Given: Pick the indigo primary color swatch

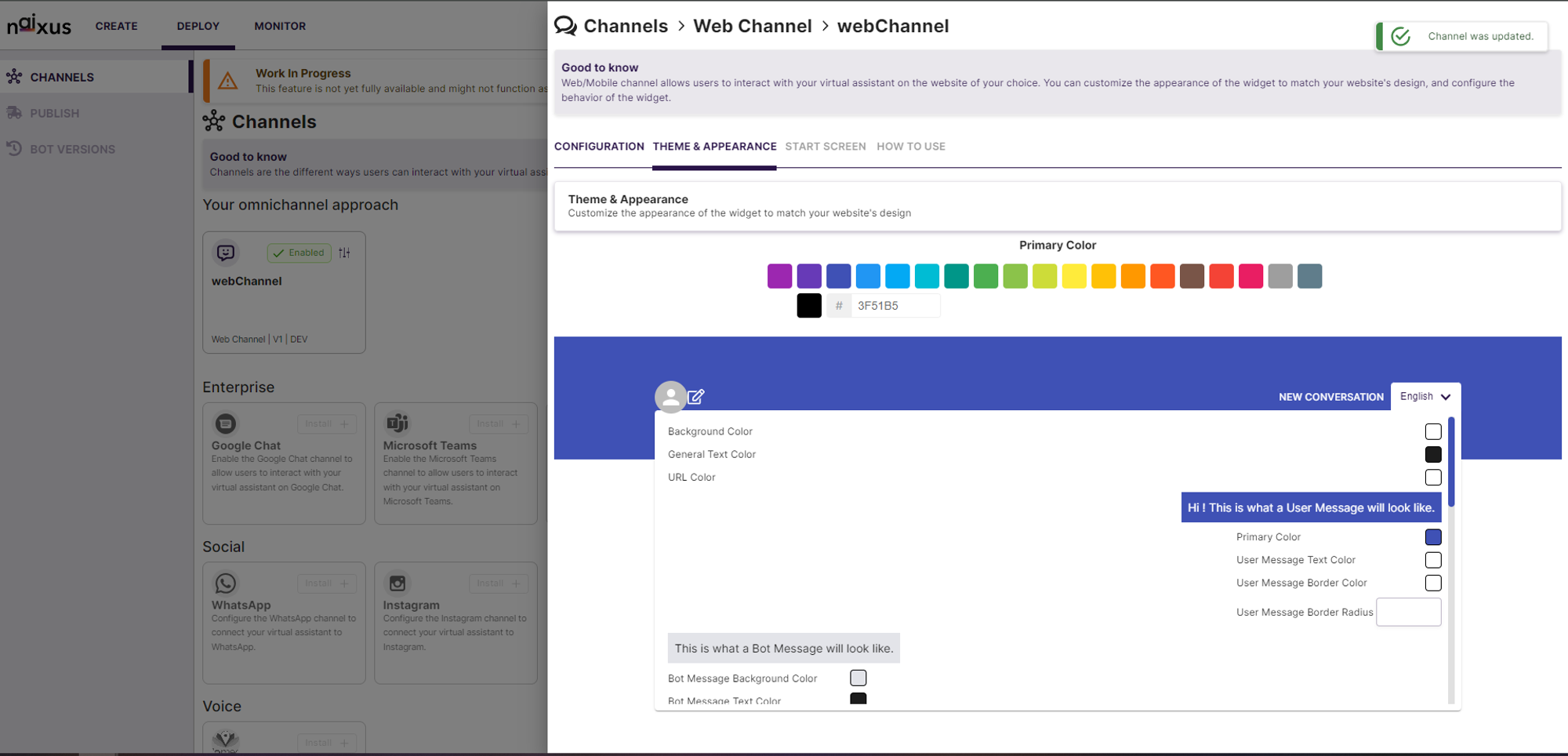Looking at the screenshot, I should [x=838, y=276].
